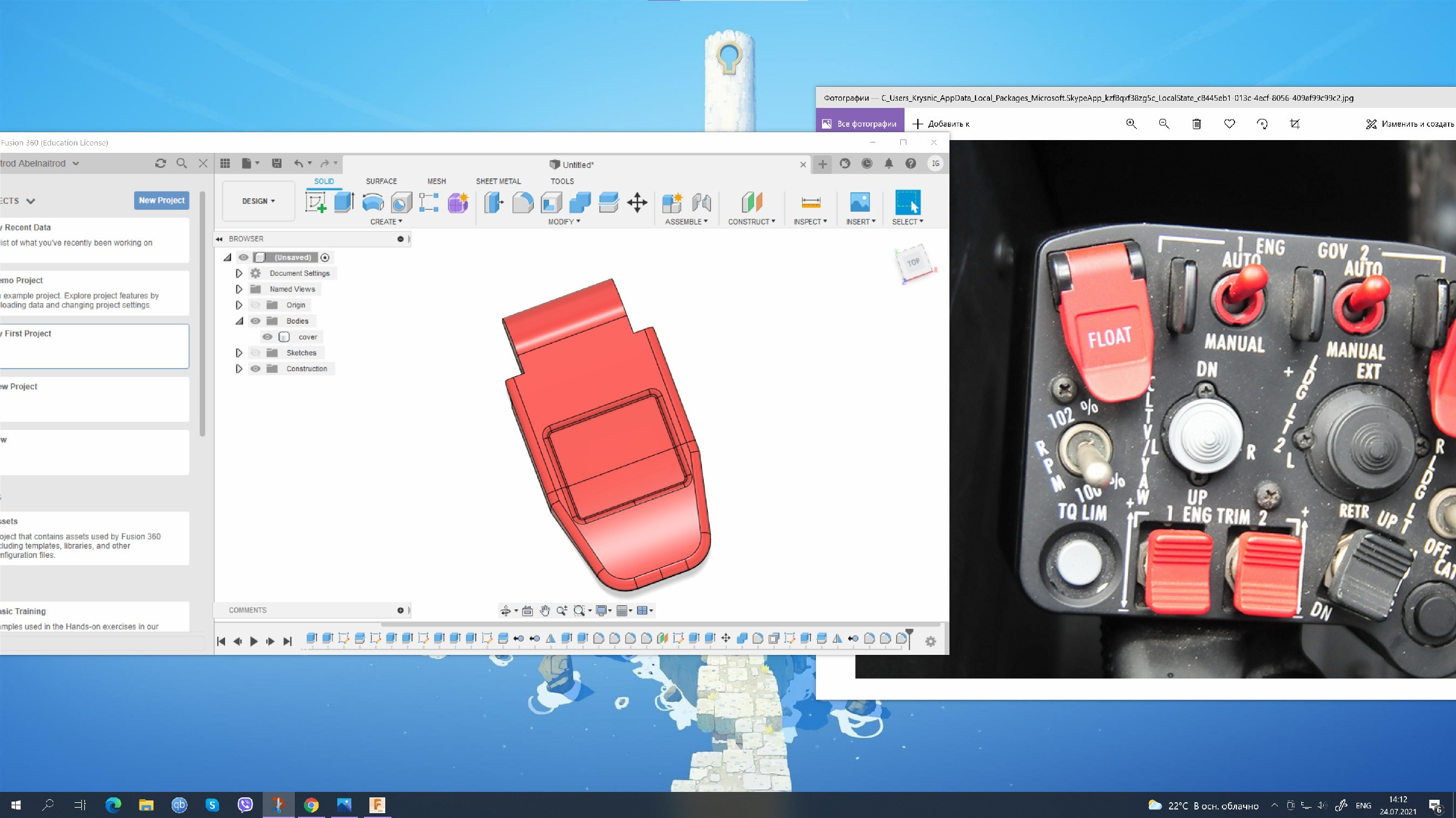
Task: Expand the Named Views node
Action: 239,289
